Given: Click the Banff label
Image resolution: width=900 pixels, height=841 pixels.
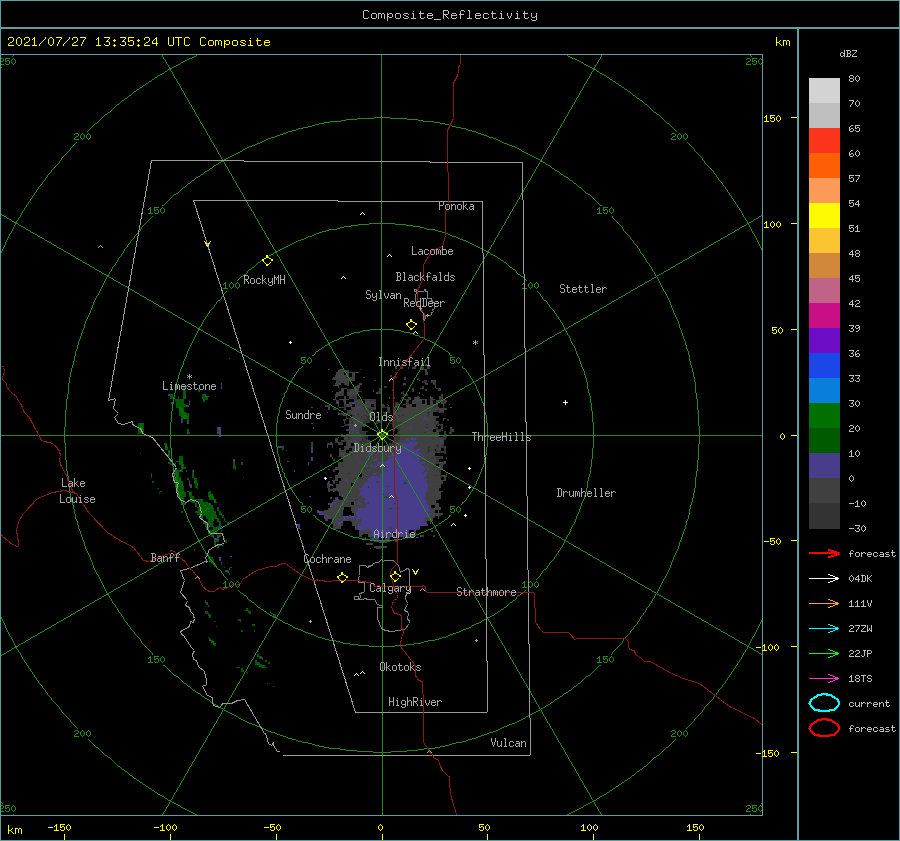Looking at the screenshot, I should click(165, 557).
